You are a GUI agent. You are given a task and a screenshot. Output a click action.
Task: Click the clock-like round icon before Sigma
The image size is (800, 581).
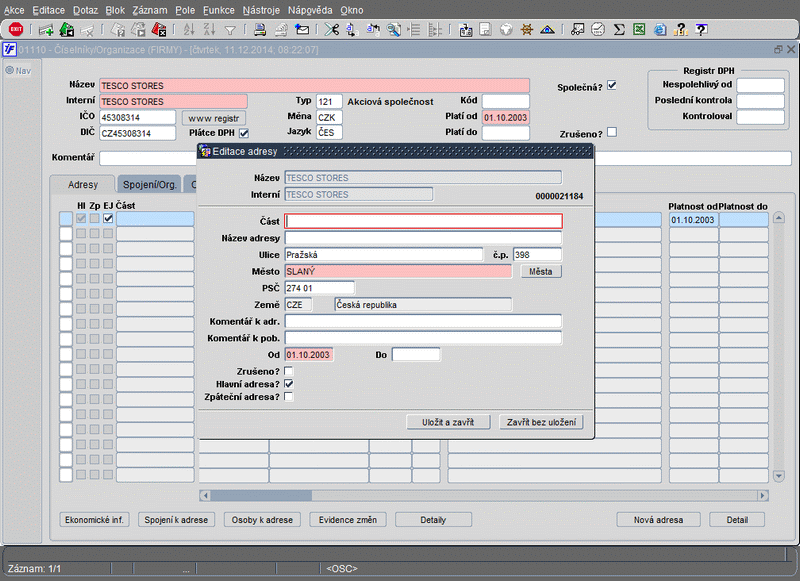(x=598, y=30)
